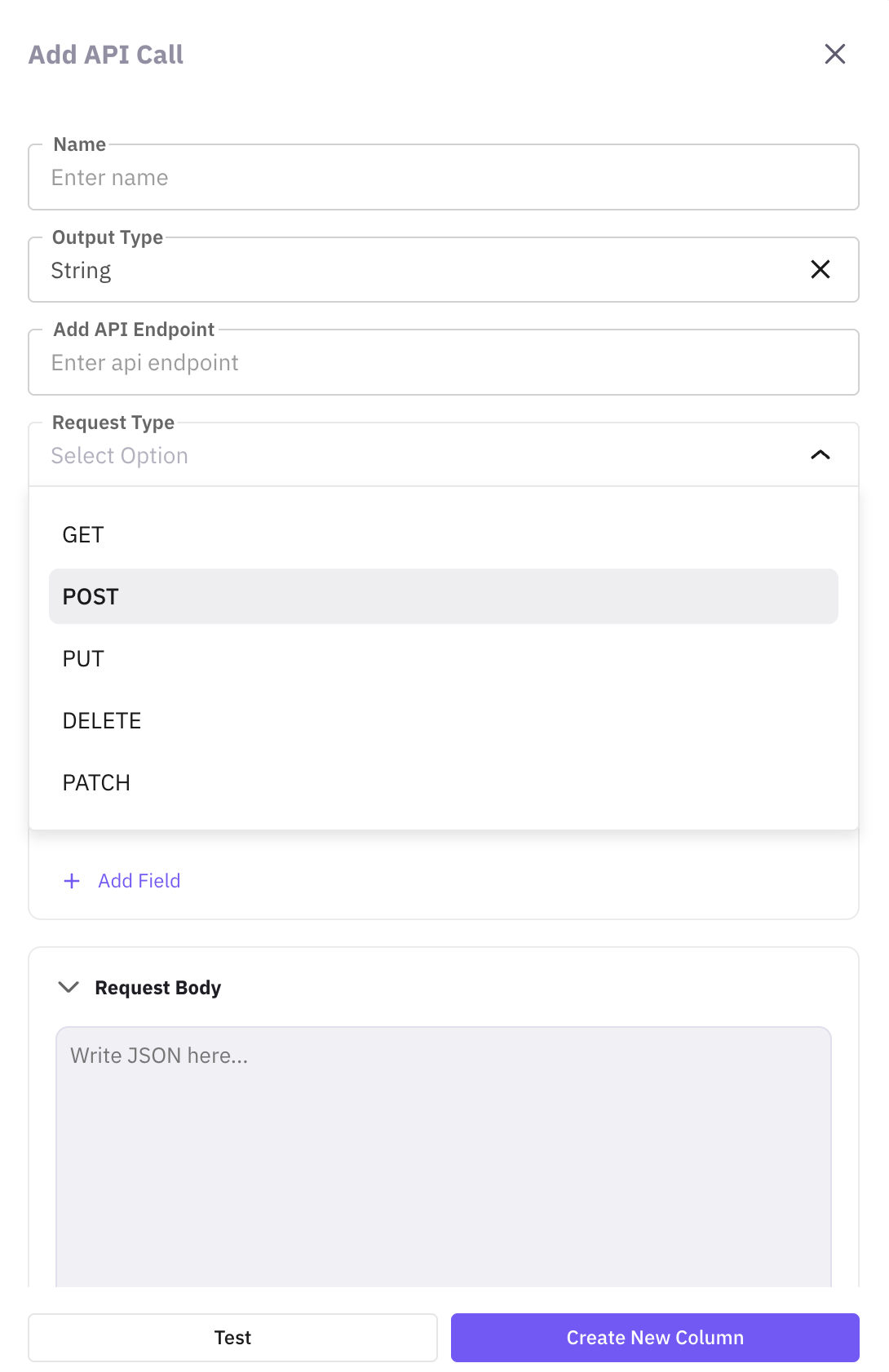Close the Add API Call dialog
Viewport: 889px width, 1372px height.
click(834, 54)
